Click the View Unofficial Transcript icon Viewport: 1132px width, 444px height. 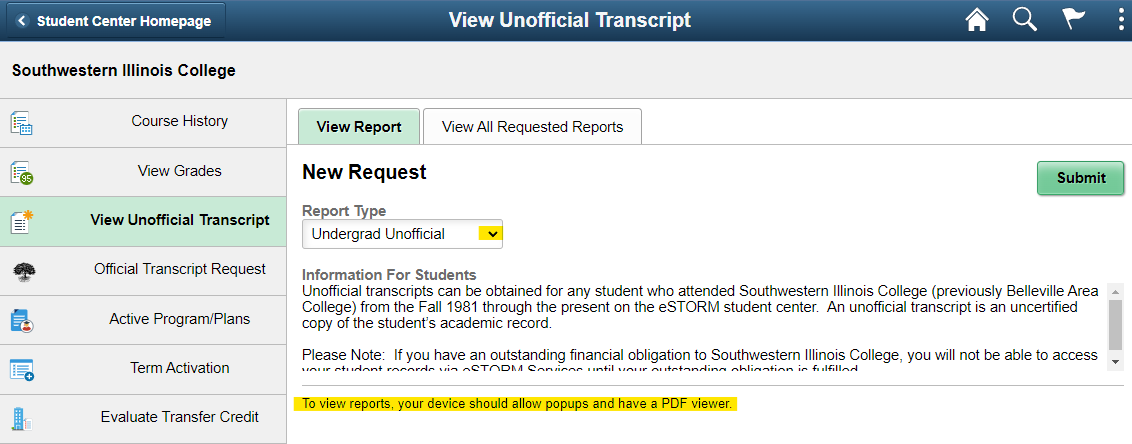[x=21, y=221]
